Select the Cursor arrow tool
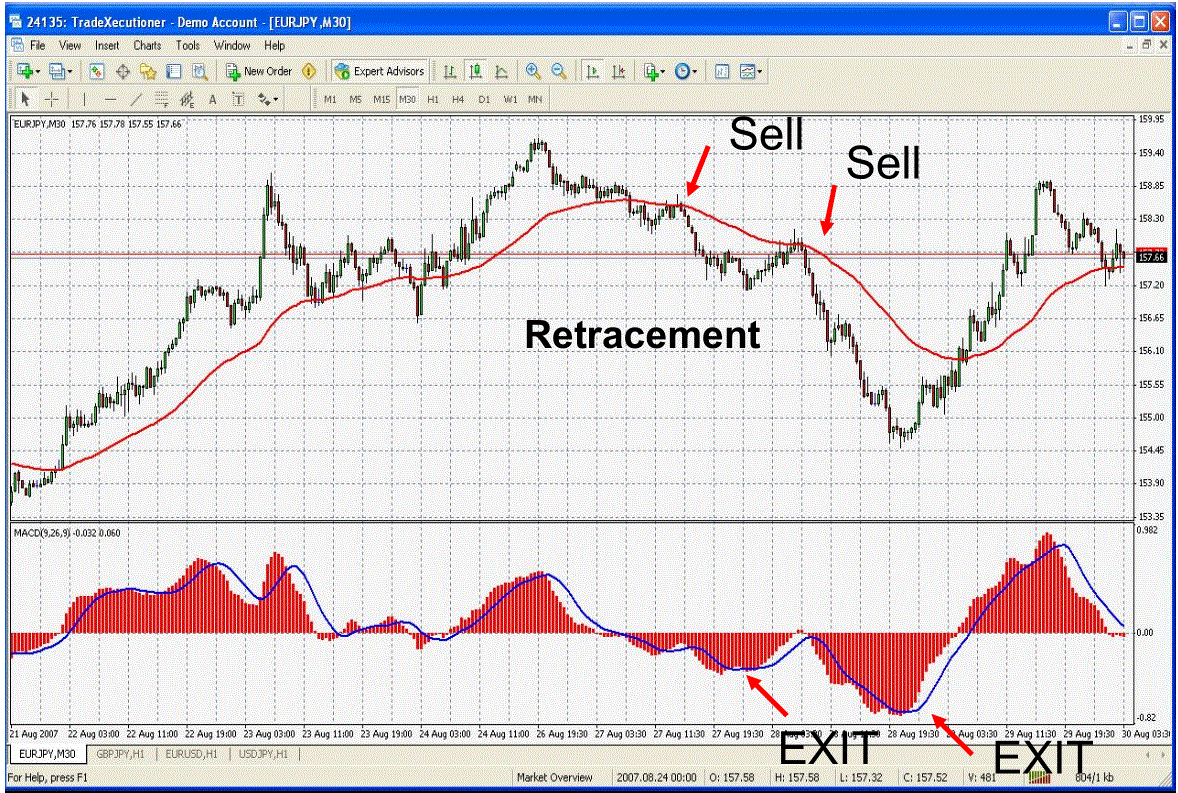 [26, 99]
